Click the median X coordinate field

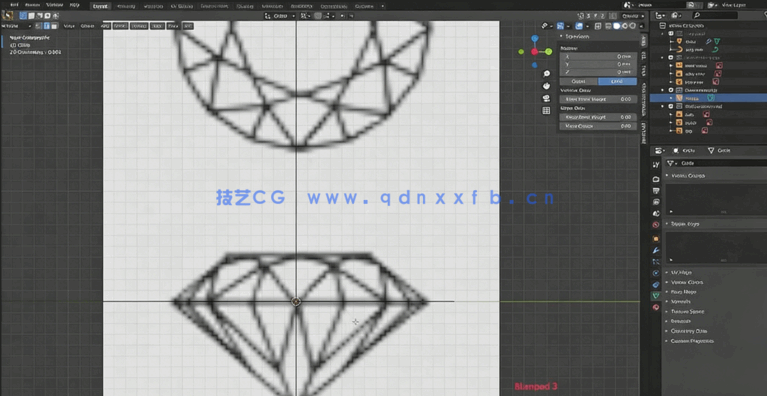coord(598,57)
